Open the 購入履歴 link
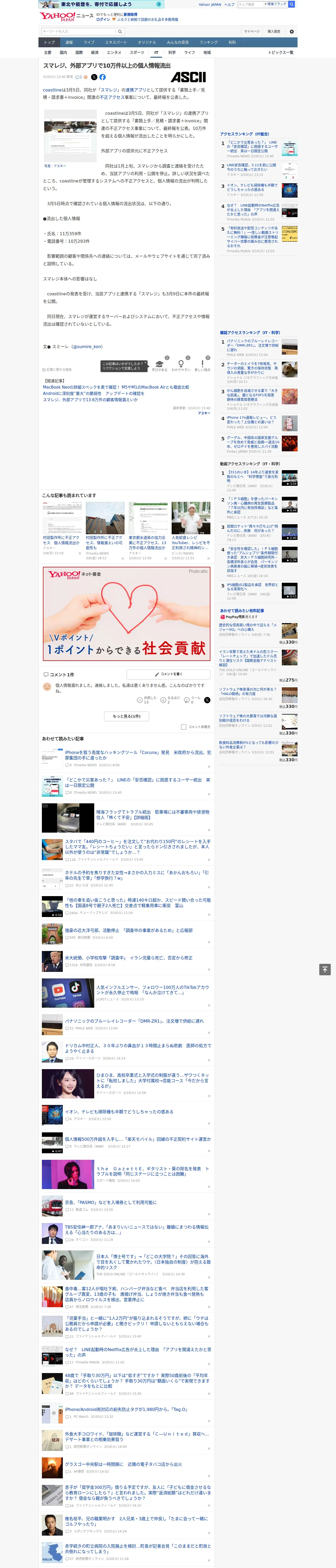 (274, 32)
